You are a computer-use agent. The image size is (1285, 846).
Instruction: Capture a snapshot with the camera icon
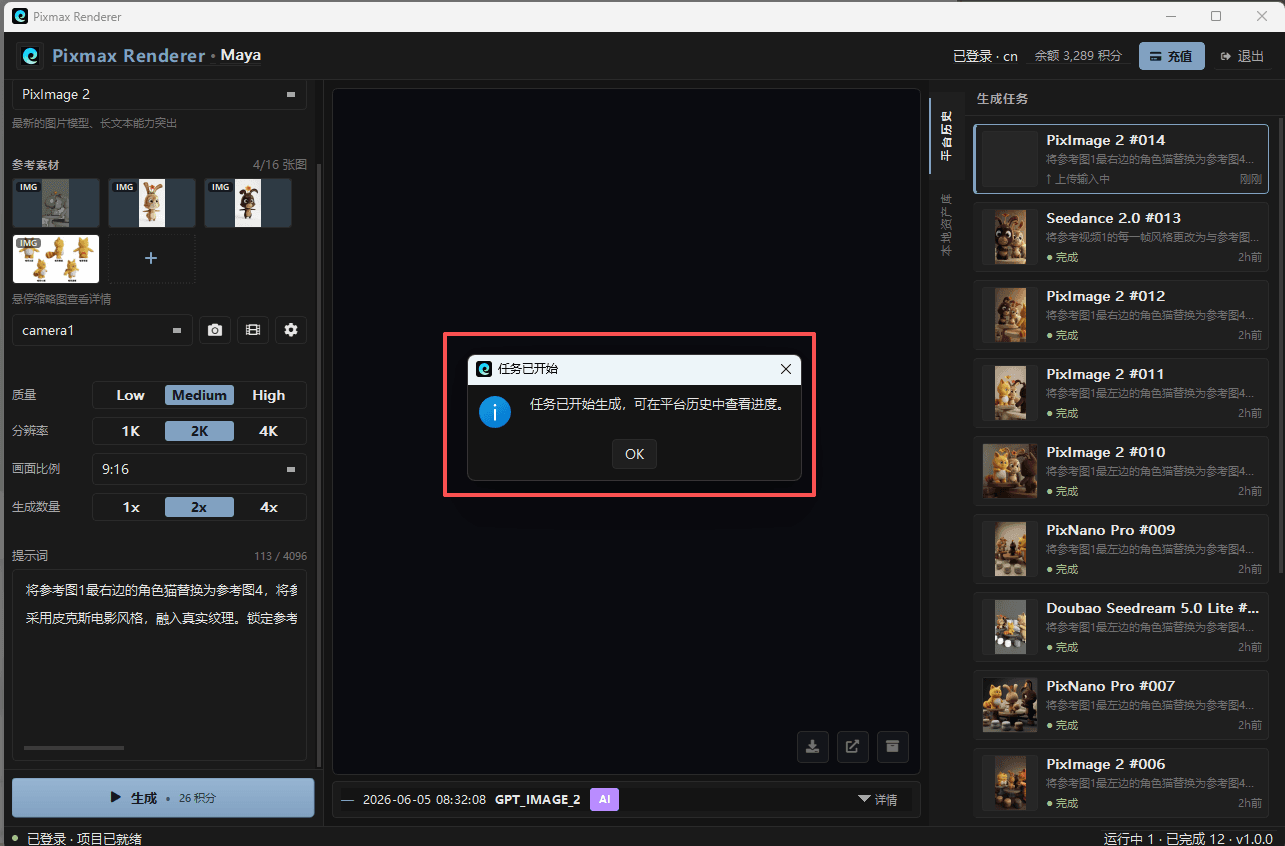[214, 330]
